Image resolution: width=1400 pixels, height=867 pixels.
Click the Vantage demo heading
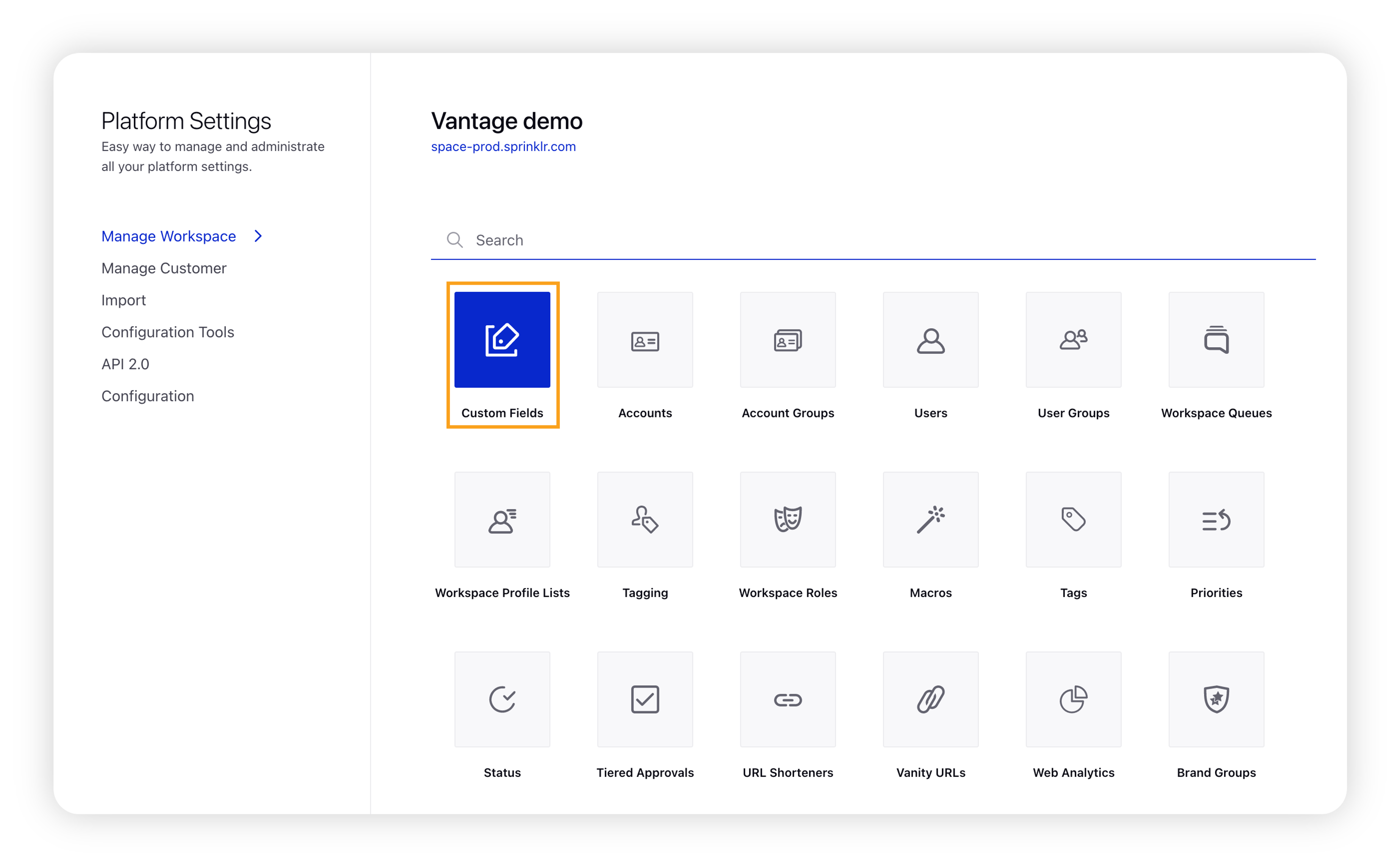tap(507, 121)
